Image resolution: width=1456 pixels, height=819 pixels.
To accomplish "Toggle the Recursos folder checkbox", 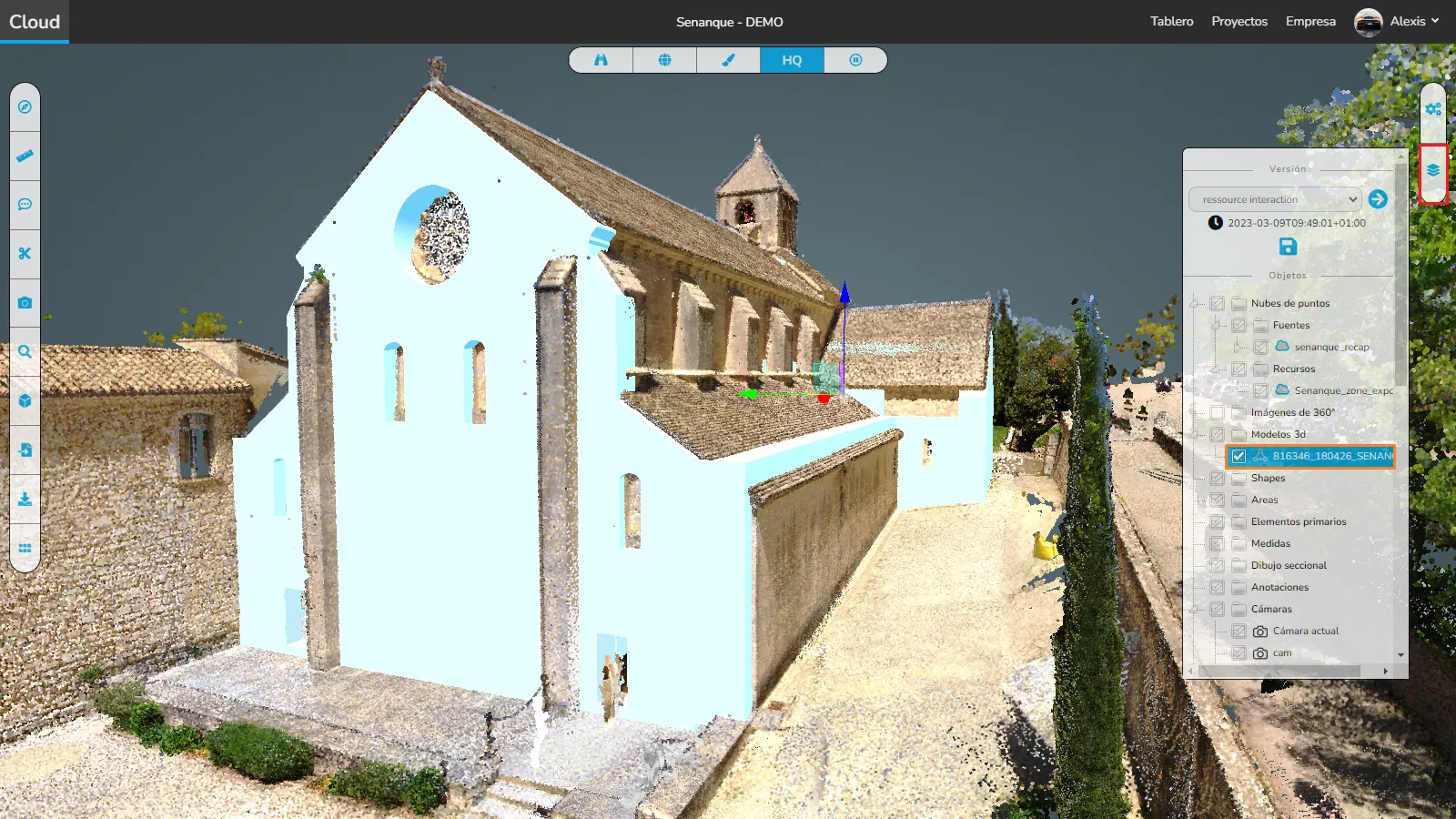I will coord(1239,369).
